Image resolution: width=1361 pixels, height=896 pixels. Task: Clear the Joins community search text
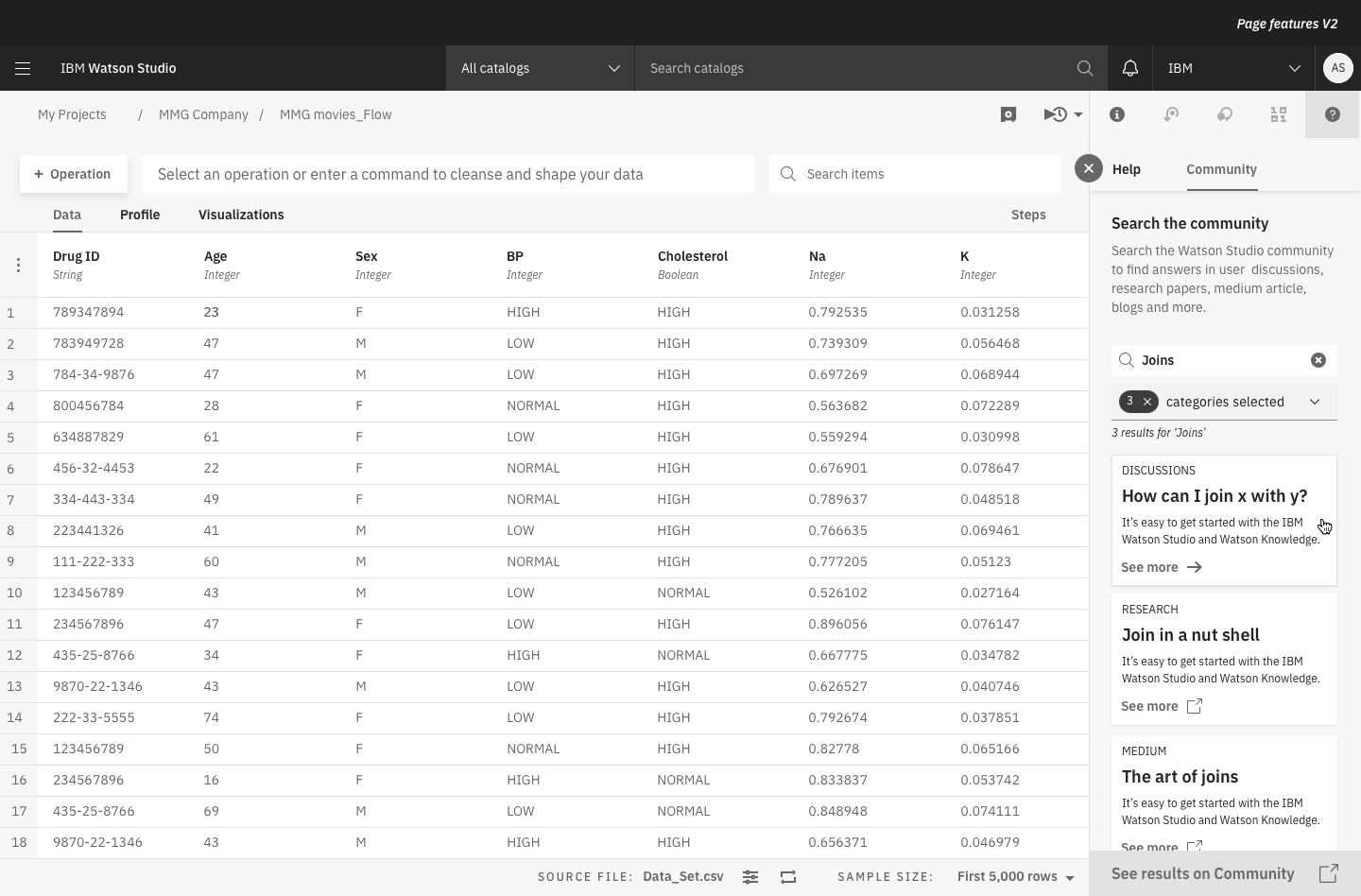[x=1318, y=360]
